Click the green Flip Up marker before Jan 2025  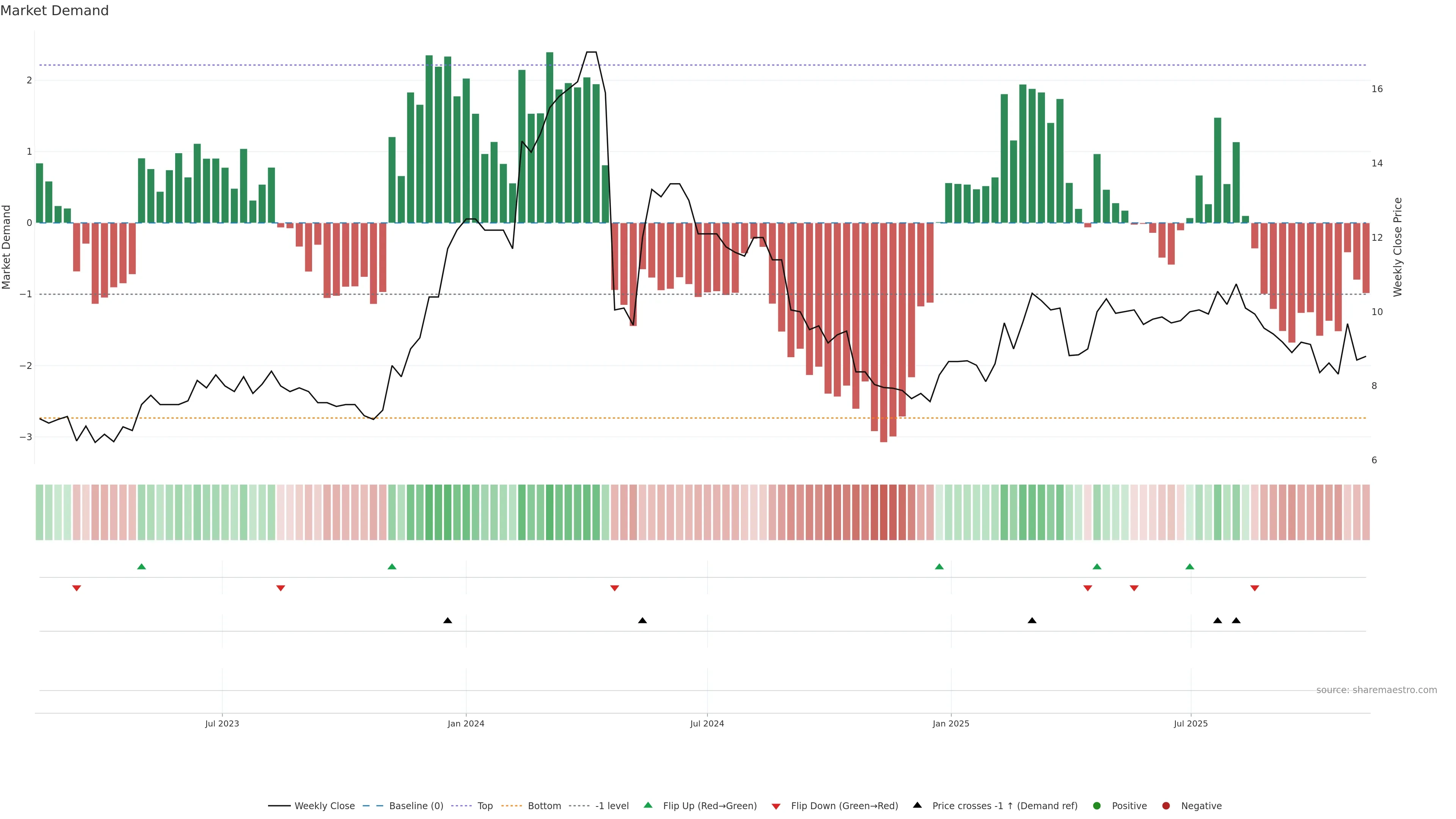tap(940, 566)
